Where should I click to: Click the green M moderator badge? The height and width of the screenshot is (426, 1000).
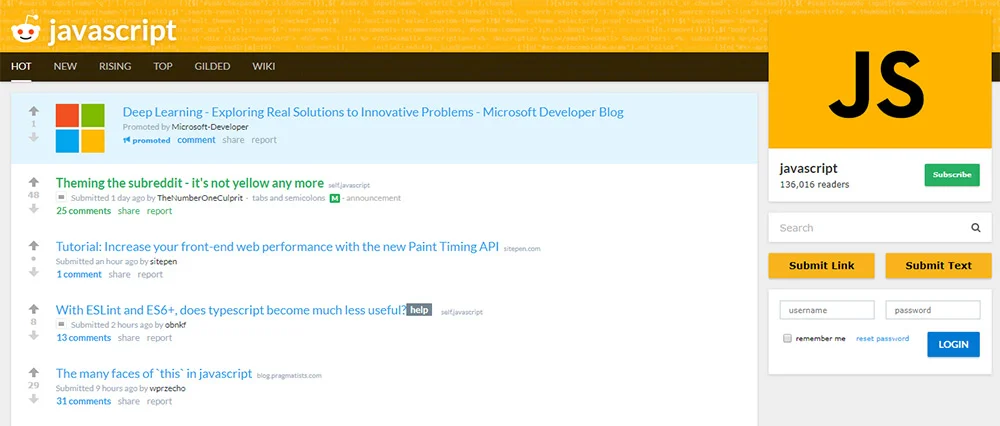point(334,198)
